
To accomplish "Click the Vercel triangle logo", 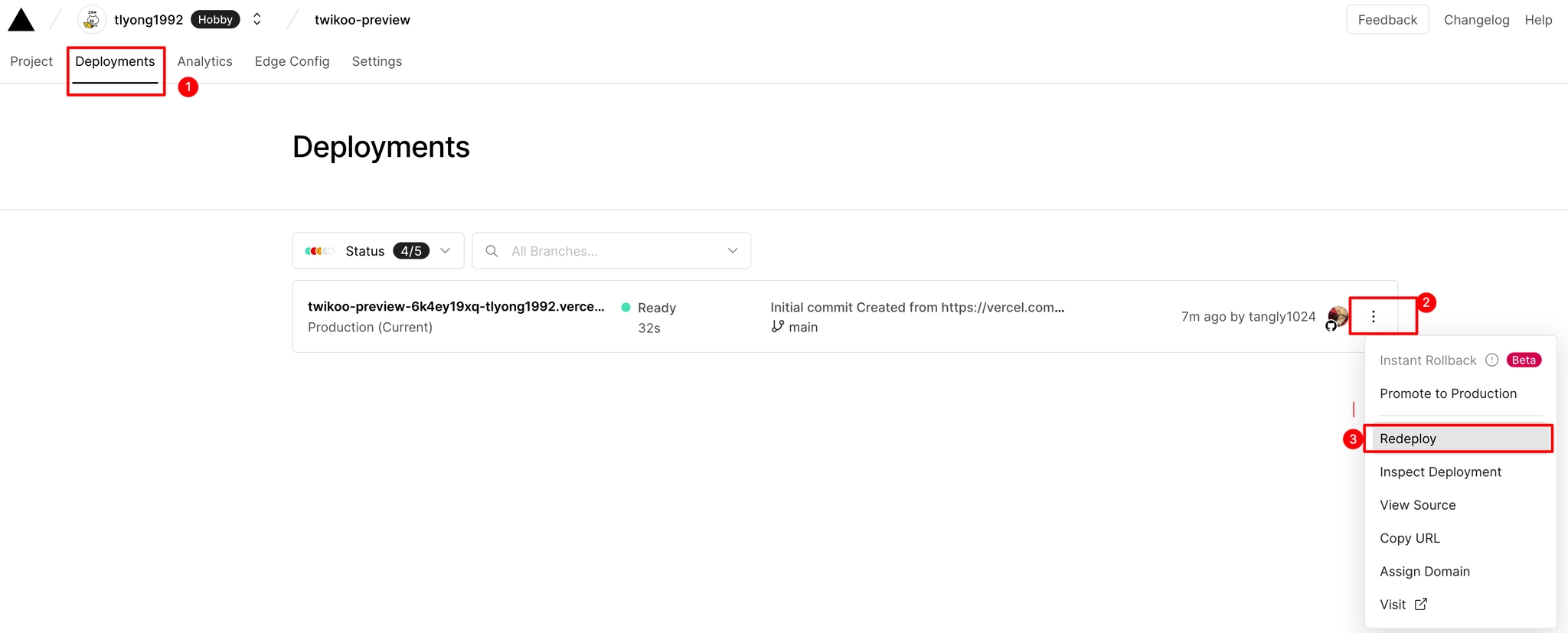I will click(21, 20).
